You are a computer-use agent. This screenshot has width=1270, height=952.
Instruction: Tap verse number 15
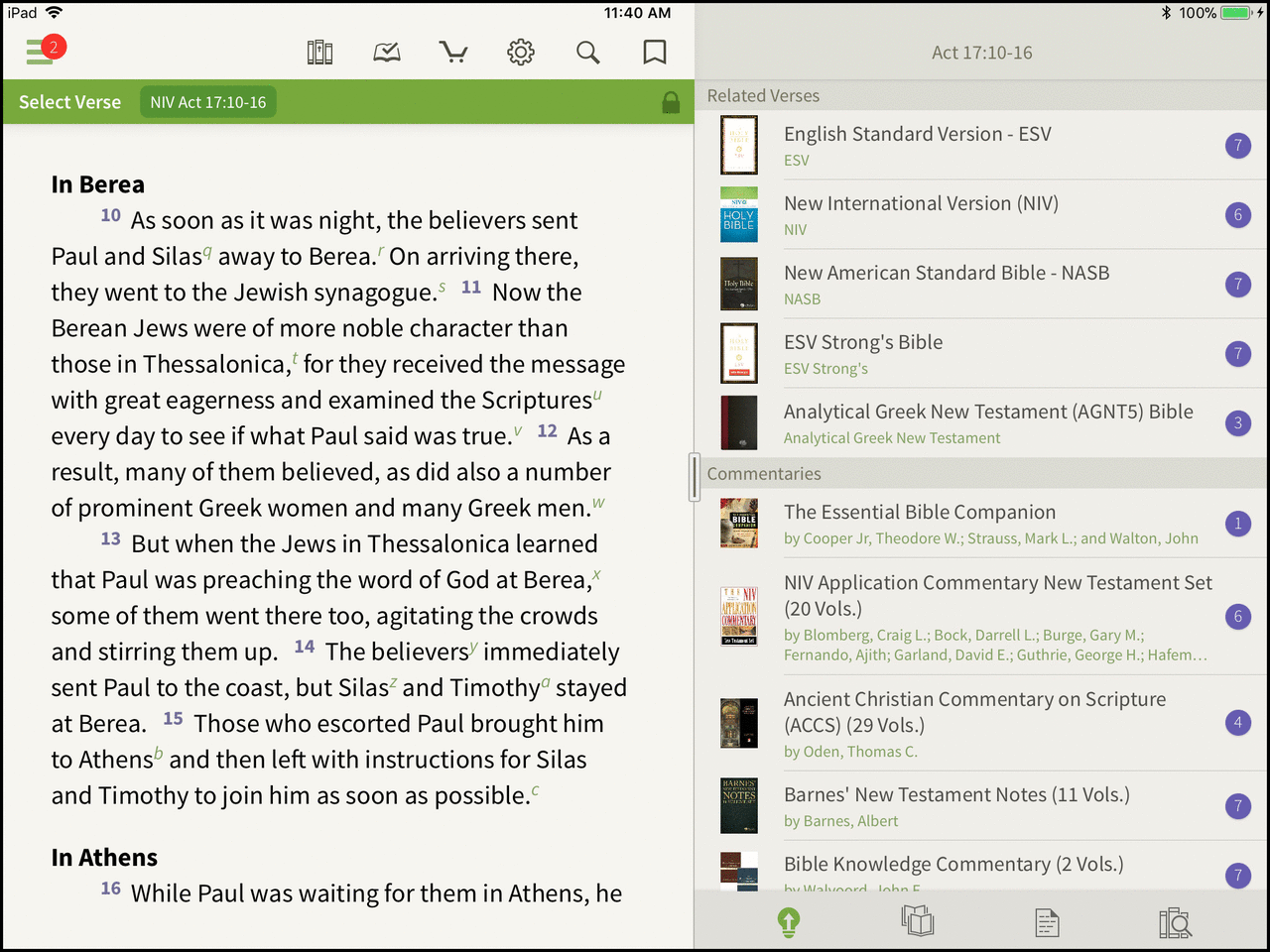pos(173,718)
